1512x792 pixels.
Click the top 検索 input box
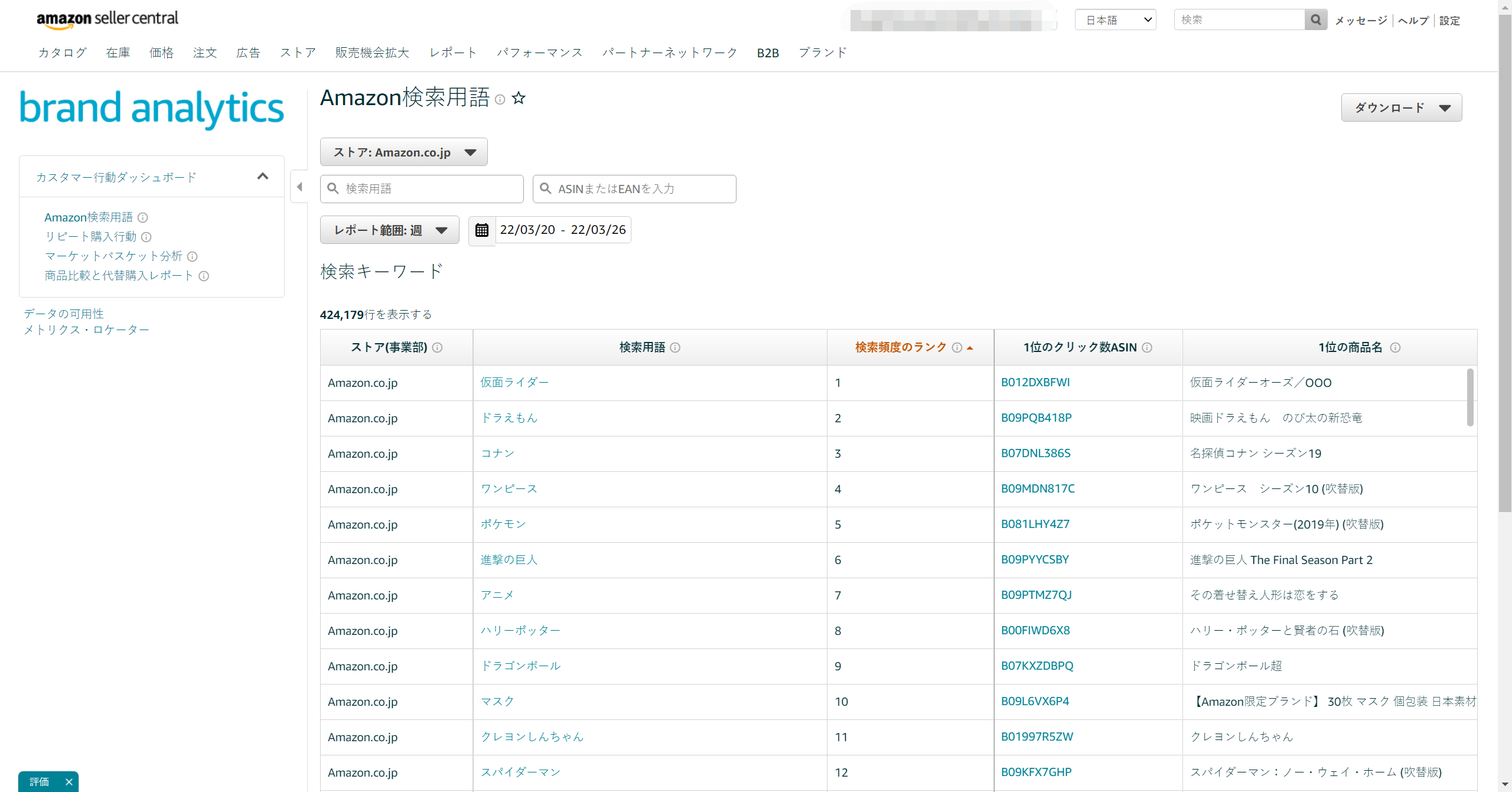1239,19
